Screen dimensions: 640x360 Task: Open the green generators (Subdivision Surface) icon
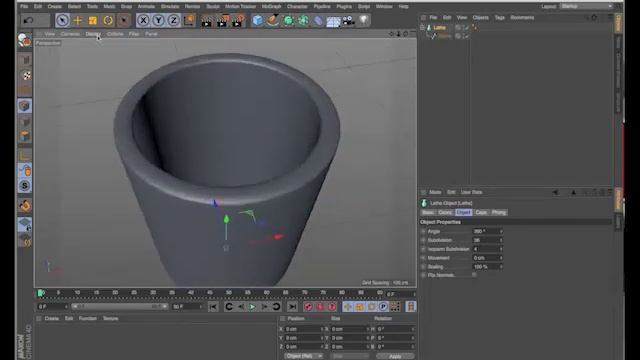[288, 20]
